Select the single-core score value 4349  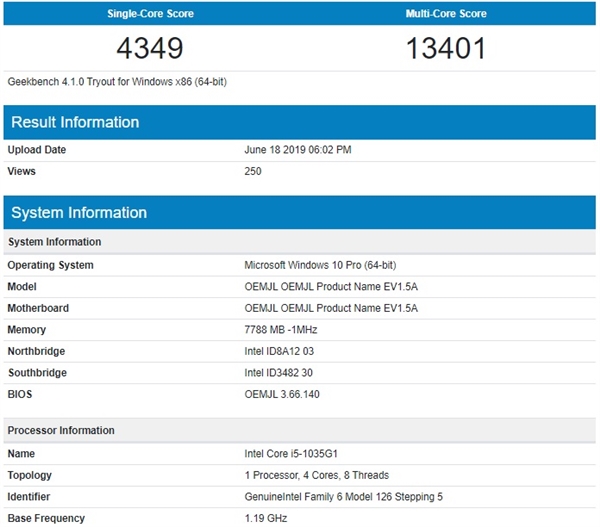[150, 48]
